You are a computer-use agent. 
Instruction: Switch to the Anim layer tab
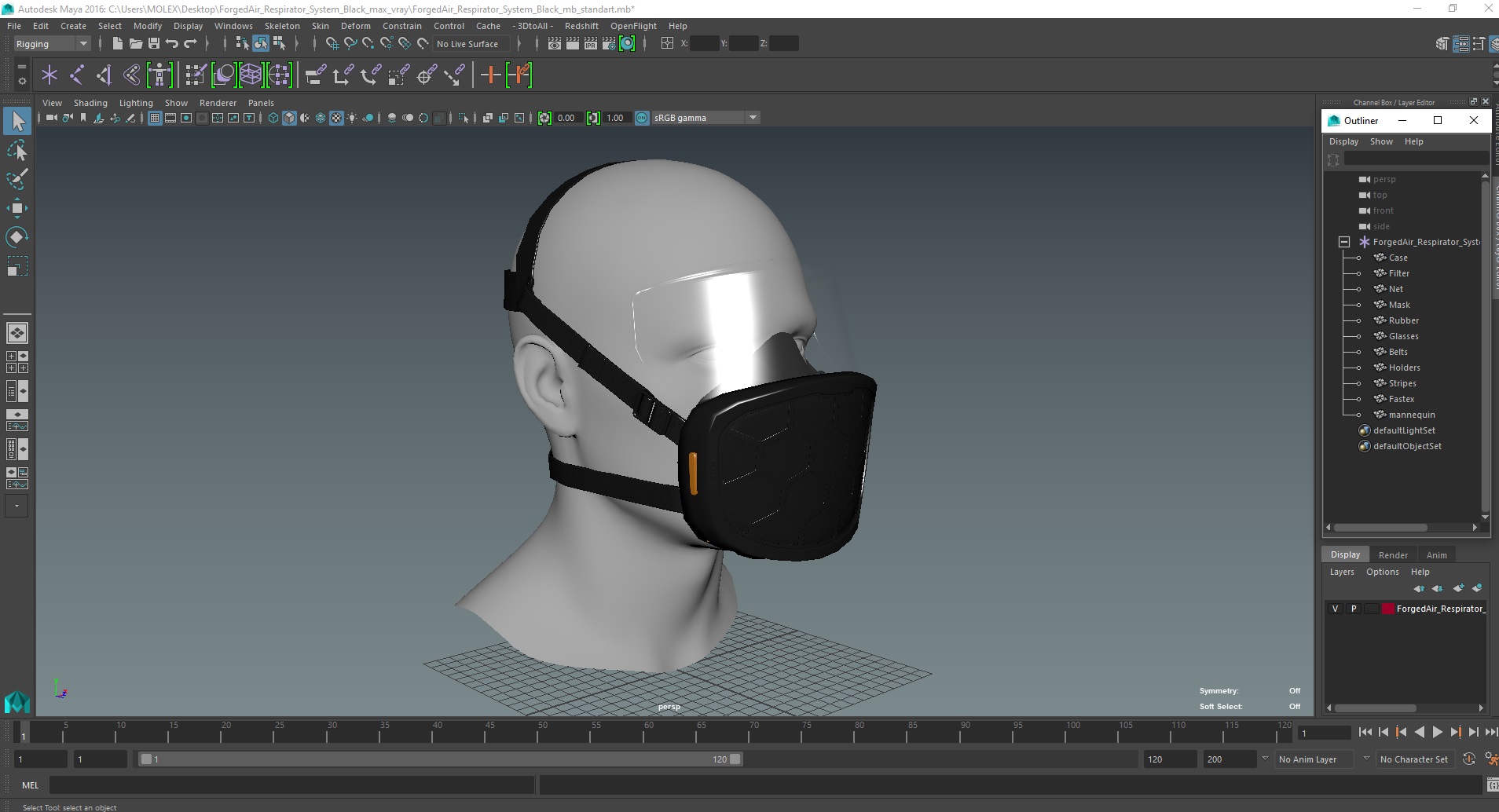[x=1436, y=554]
